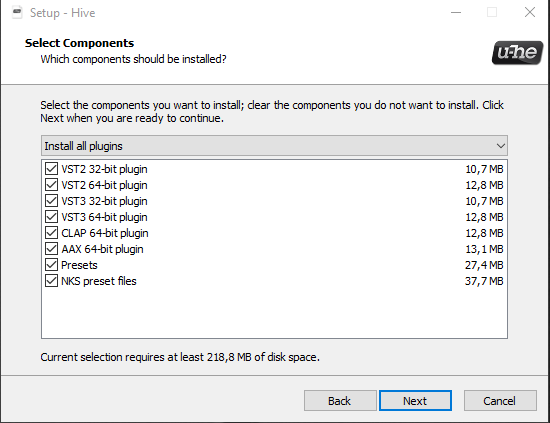Select the CLAP 64-bit plugin list row
Screen dimensions: 550x423
274,233
